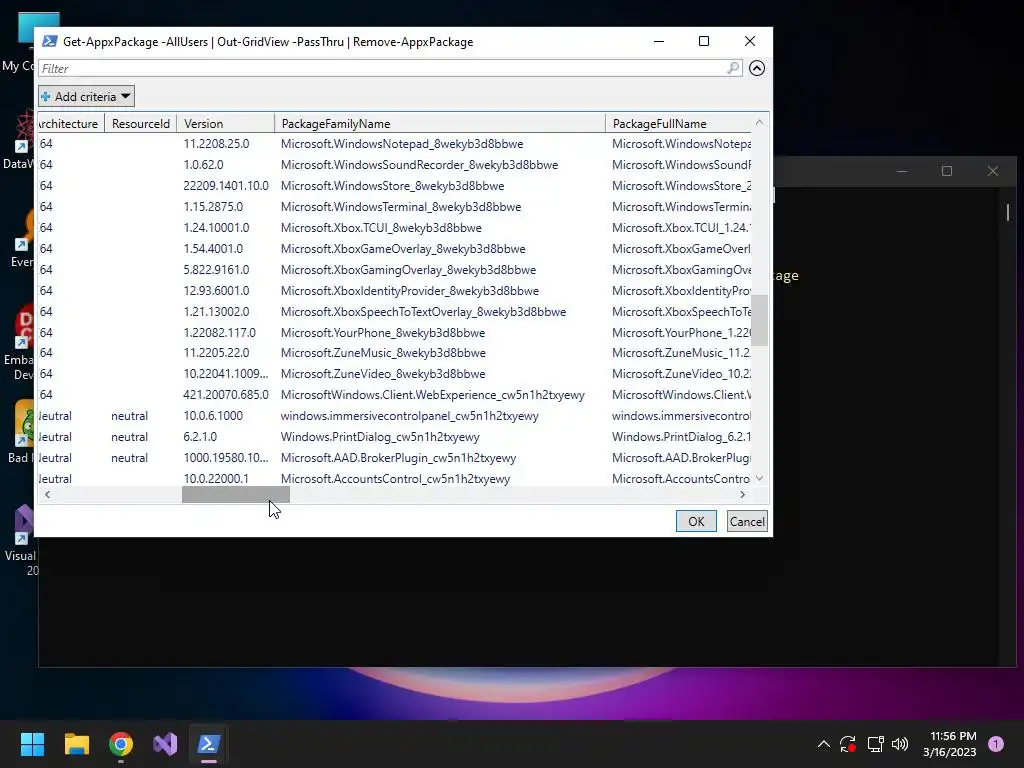Select the windows.immersivecontrolpanel_cw5n1h2txyewy row
Image resolution: width=1024 pixels, height=768 pixels.
click(x=394, y=415)
